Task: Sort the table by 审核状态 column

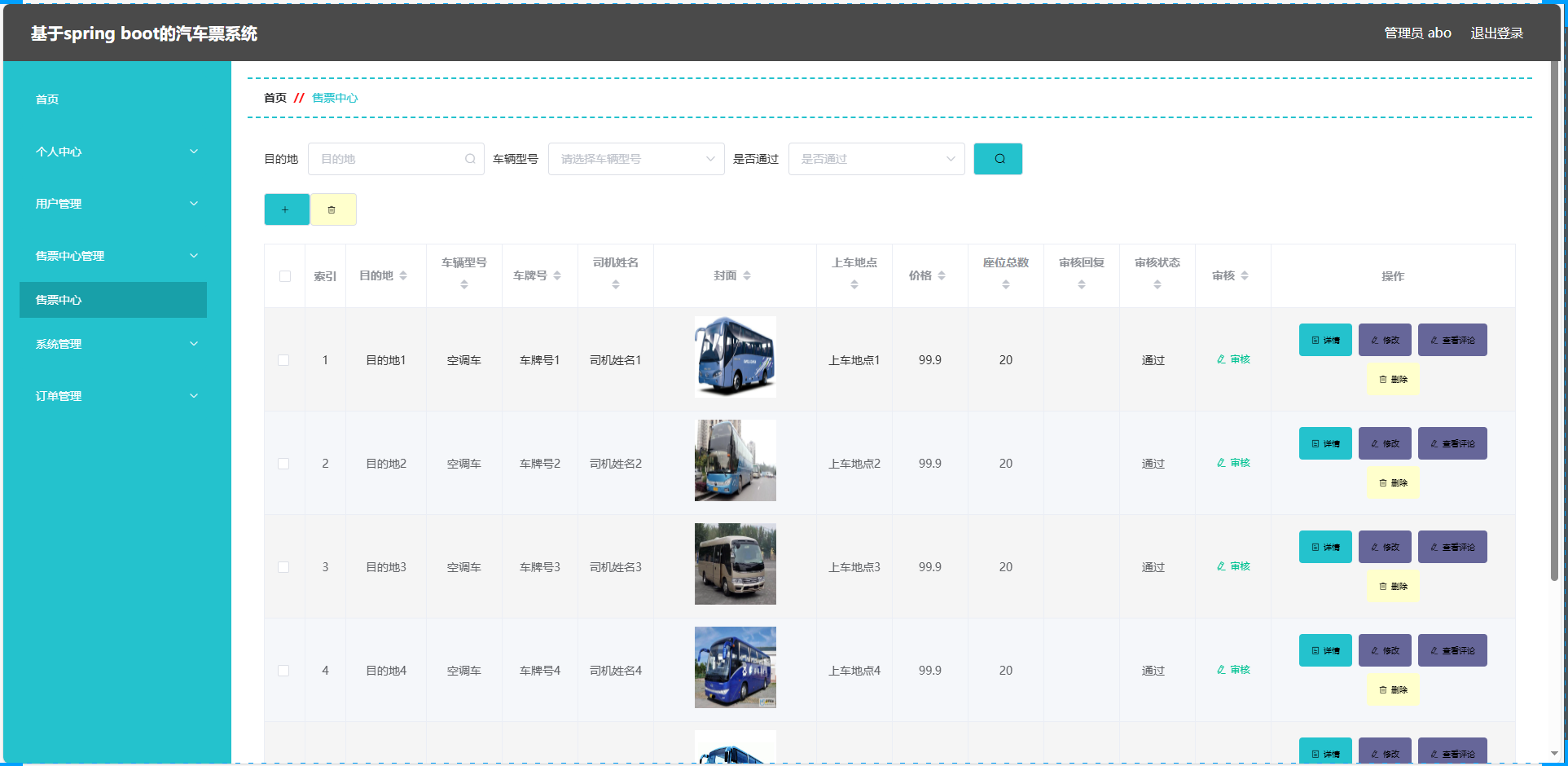Action: [x=1157, y=284]
